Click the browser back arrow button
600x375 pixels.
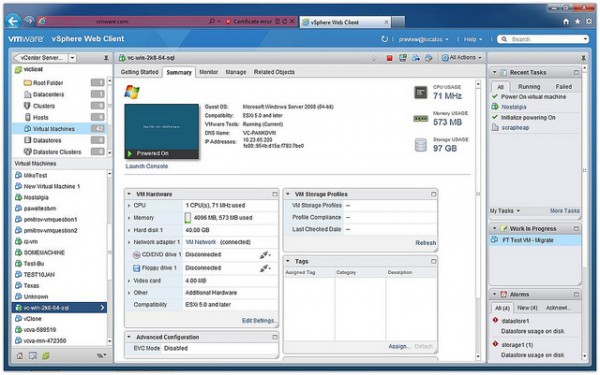point(13,21)
